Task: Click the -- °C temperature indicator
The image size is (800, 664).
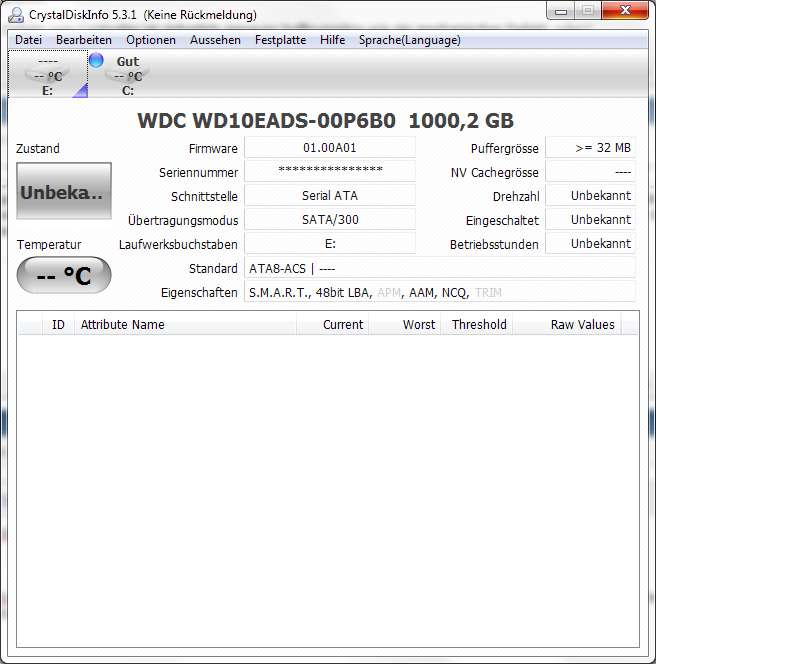Action: coord(64,275)
